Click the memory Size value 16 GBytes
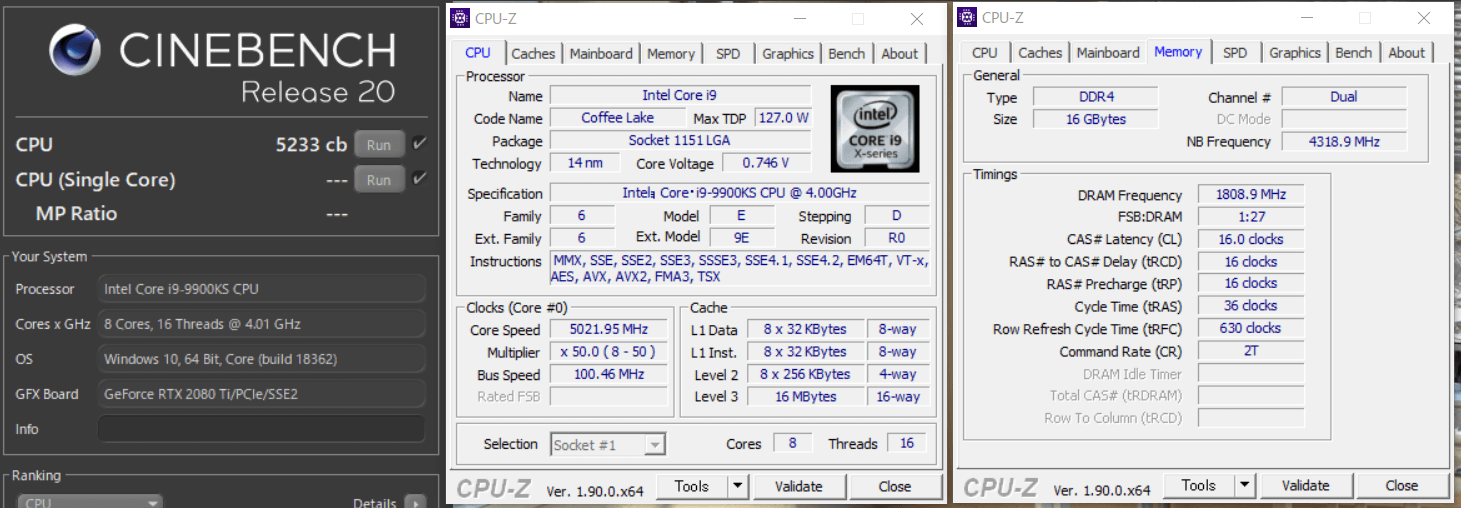1461x508 pixels. [x=1095, y=119]
